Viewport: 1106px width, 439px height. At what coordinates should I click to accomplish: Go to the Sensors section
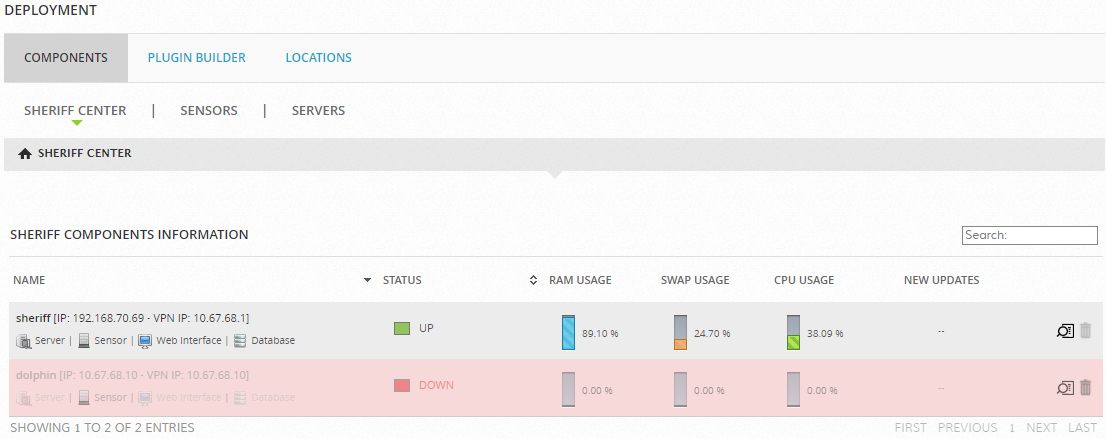coord(209,111)
